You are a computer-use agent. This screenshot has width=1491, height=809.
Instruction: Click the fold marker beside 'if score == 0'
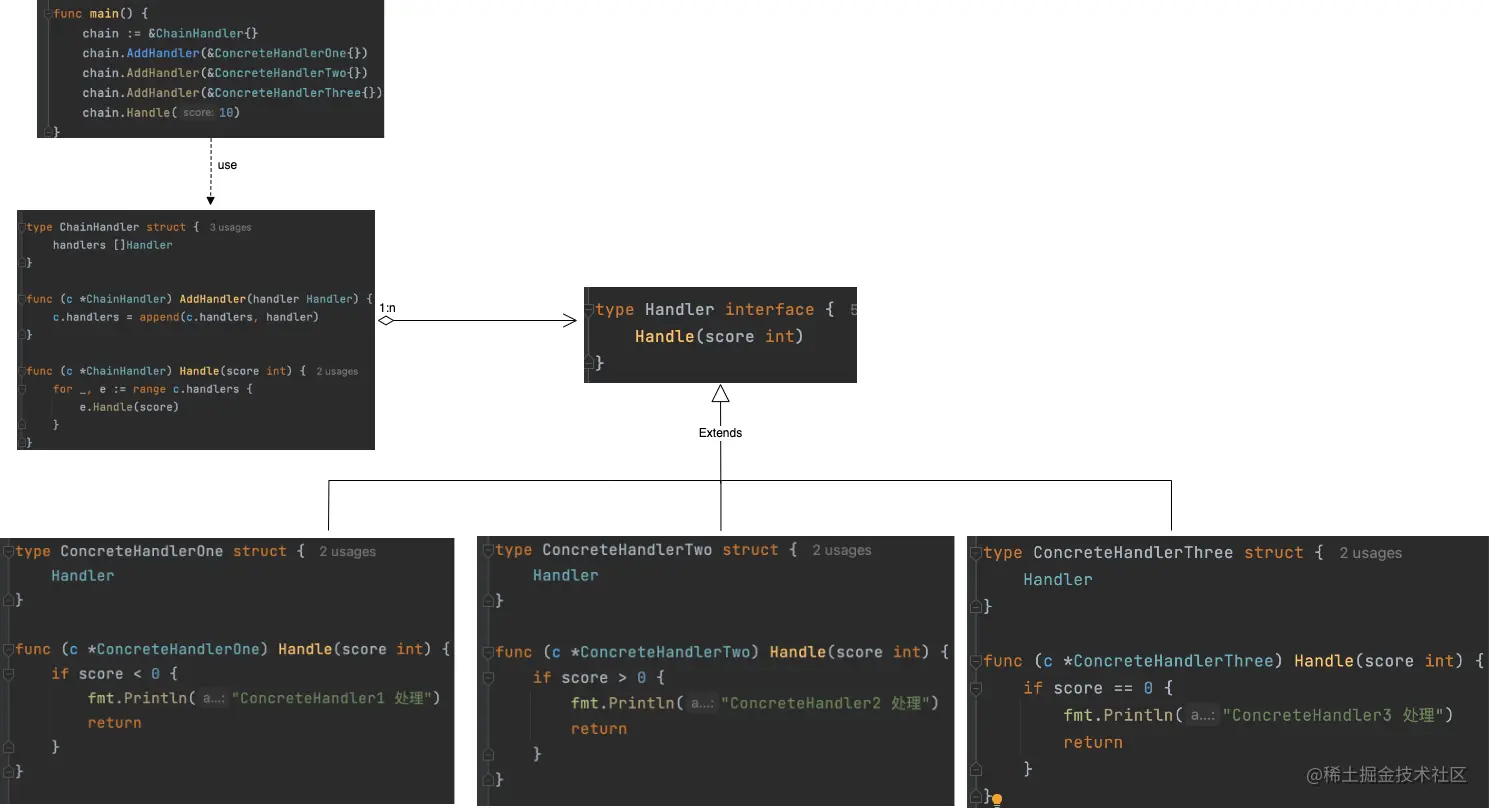pyautogui.click(x=975, y=688)
